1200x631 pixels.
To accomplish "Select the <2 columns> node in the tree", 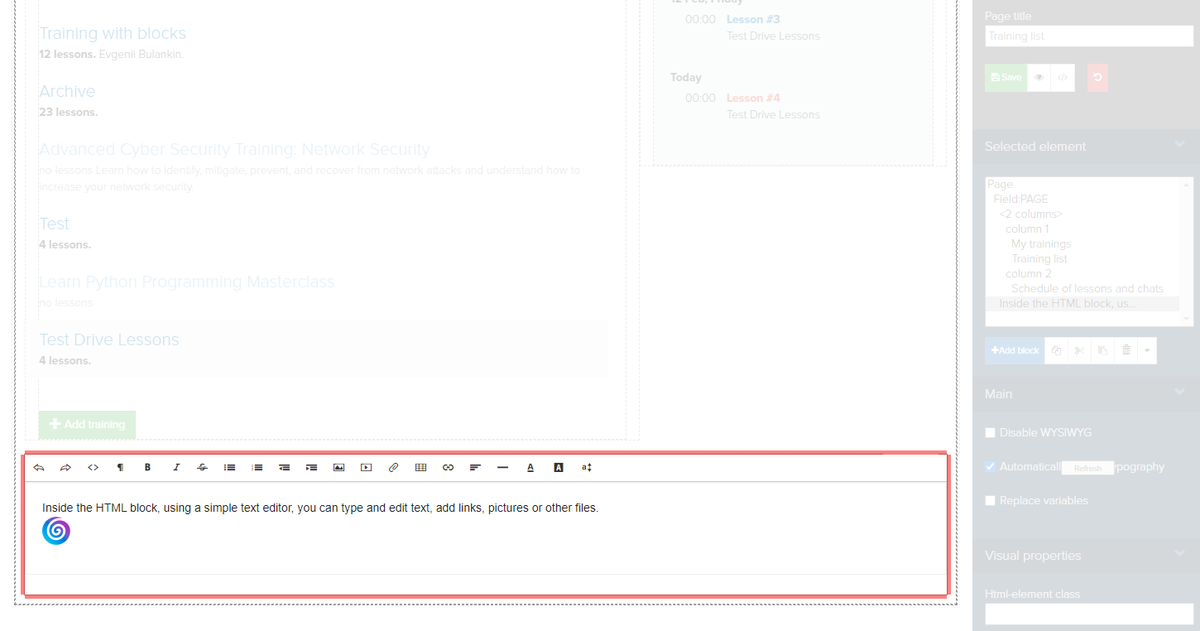I will click(x=1031, y=214).
